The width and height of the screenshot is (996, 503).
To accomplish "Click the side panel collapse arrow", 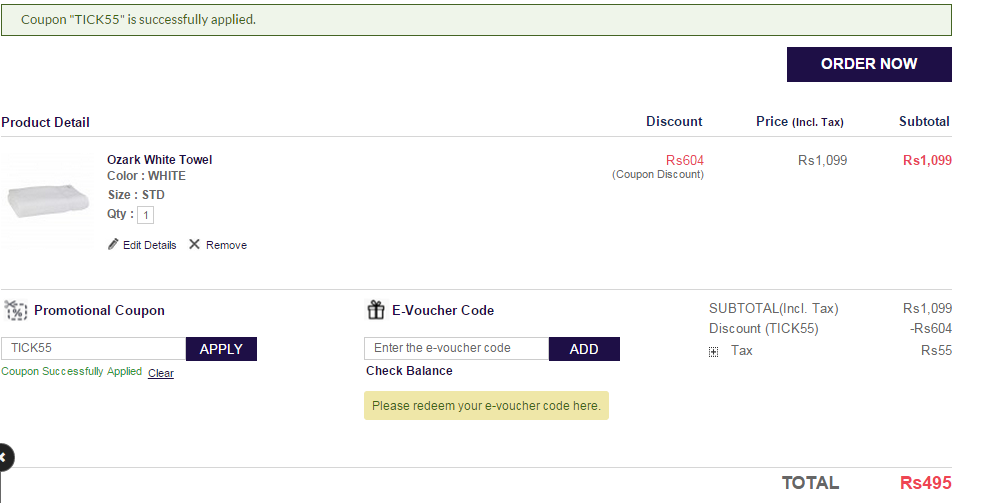I will pos(5,457).
